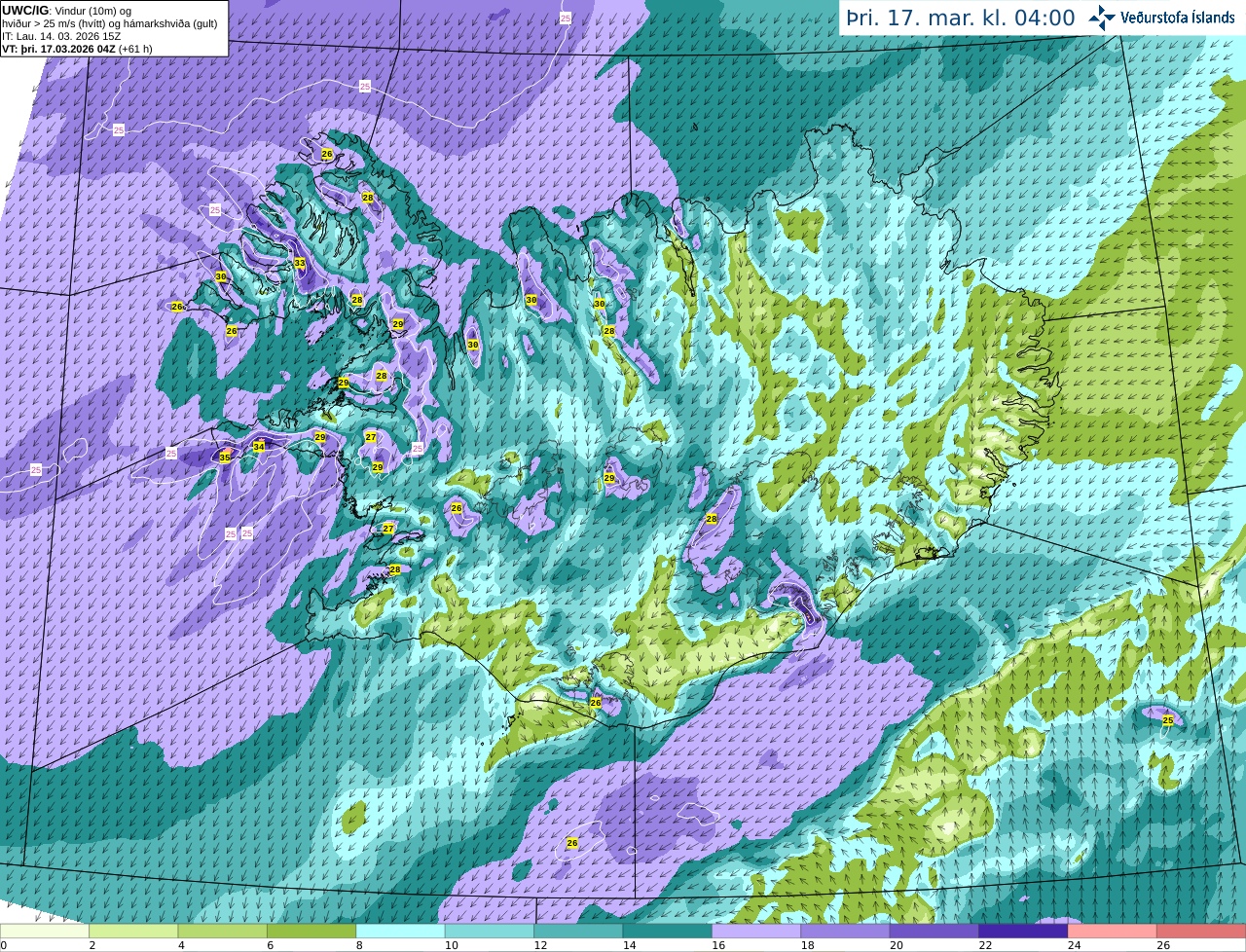Image resolution: width=1246 pixels, height=952 pixels.
Task: Pick the medium purple 18–20 m/s legend swatch
Action: coord(845,931)
